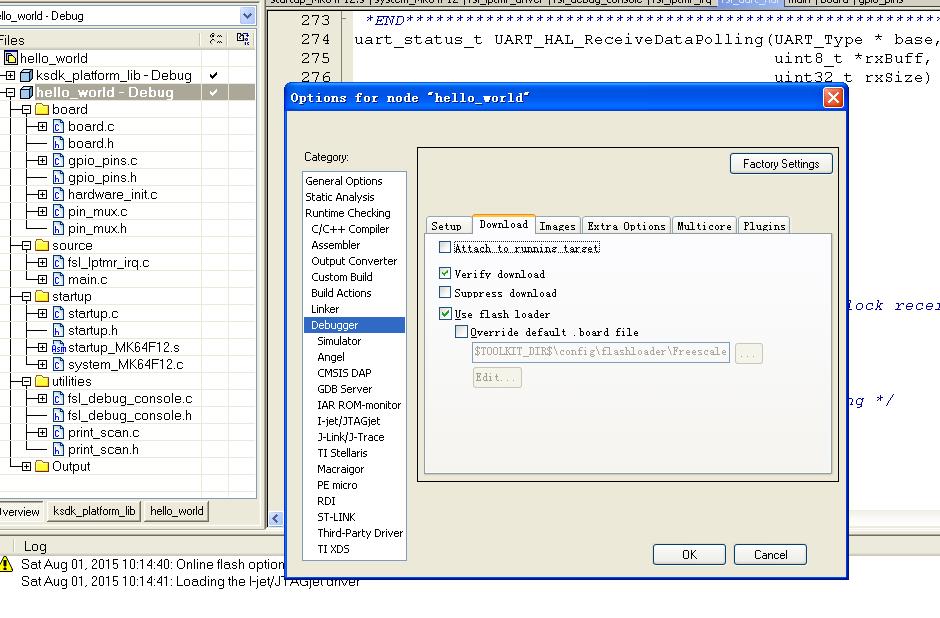Collapse the startup folder

(x=26, y=297)
